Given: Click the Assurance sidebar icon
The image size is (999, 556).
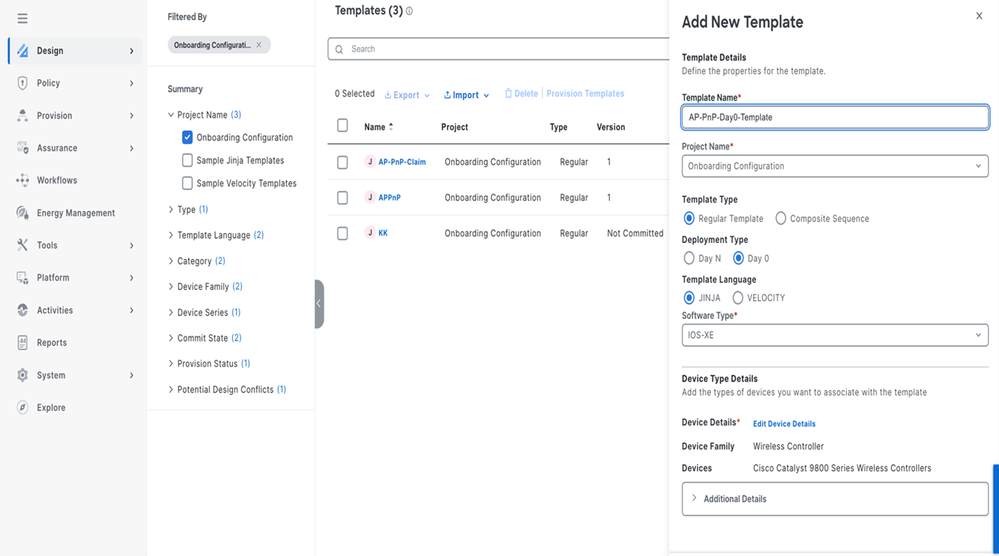Looking at the screenshot, I should (22, 148).
